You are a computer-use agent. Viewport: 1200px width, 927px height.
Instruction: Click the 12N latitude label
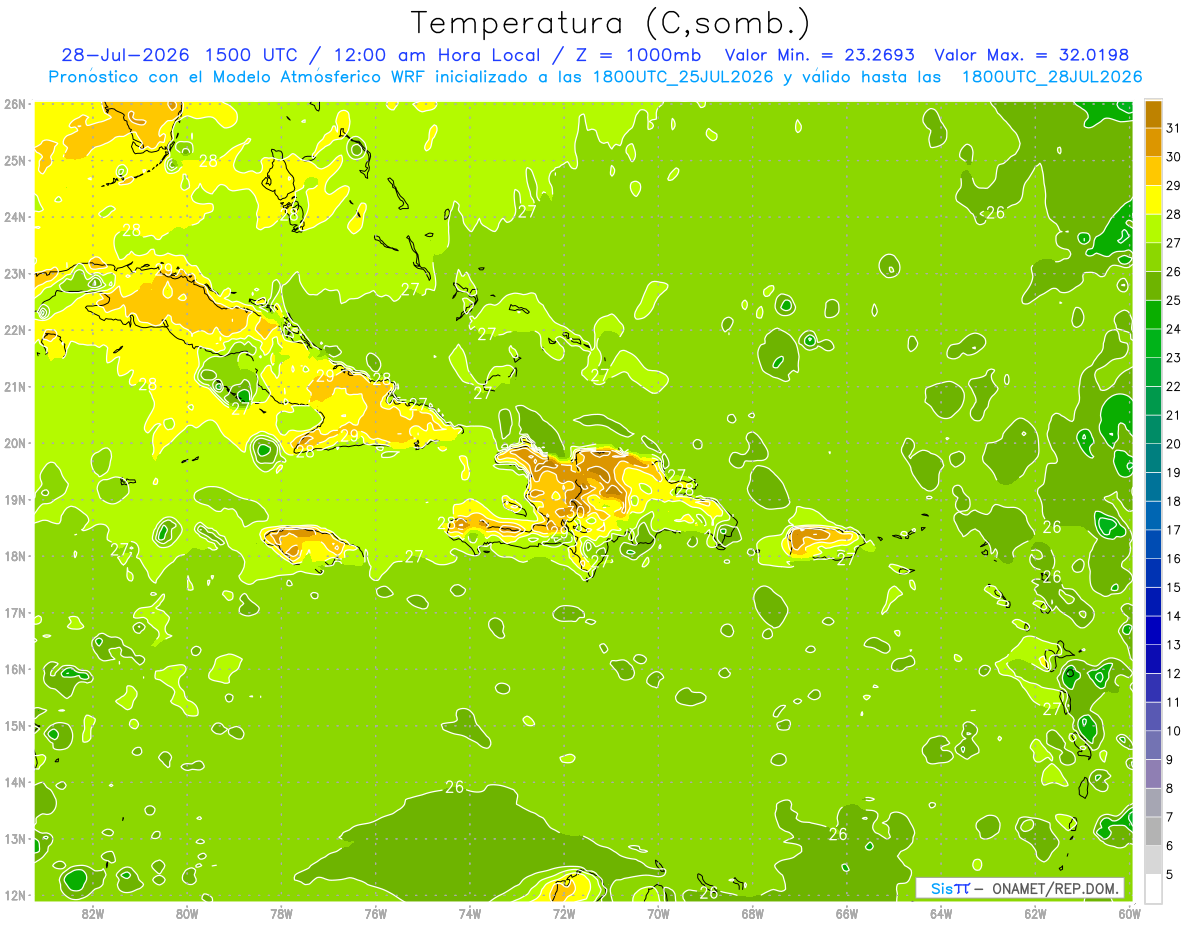(14, 895)
